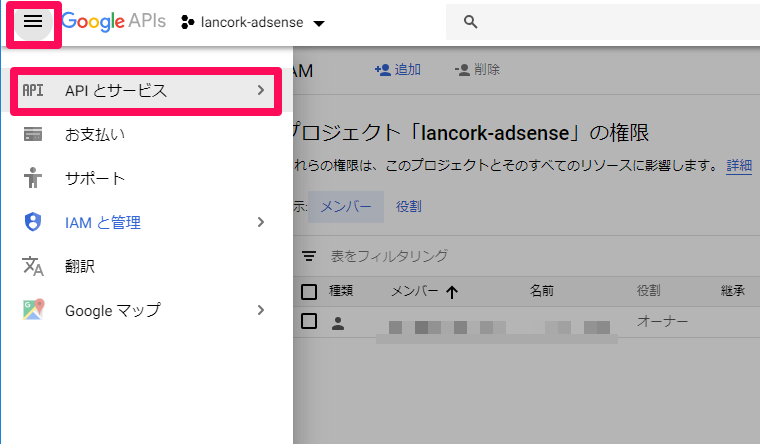Screen dimensions: 760x444
Task: Click the search magnifier icon
Action: (470, 22)
